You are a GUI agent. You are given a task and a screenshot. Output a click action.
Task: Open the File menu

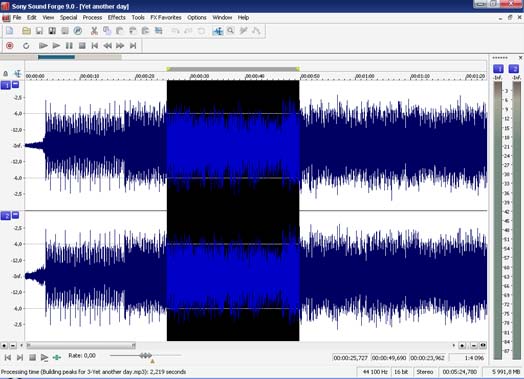point(17,18)
